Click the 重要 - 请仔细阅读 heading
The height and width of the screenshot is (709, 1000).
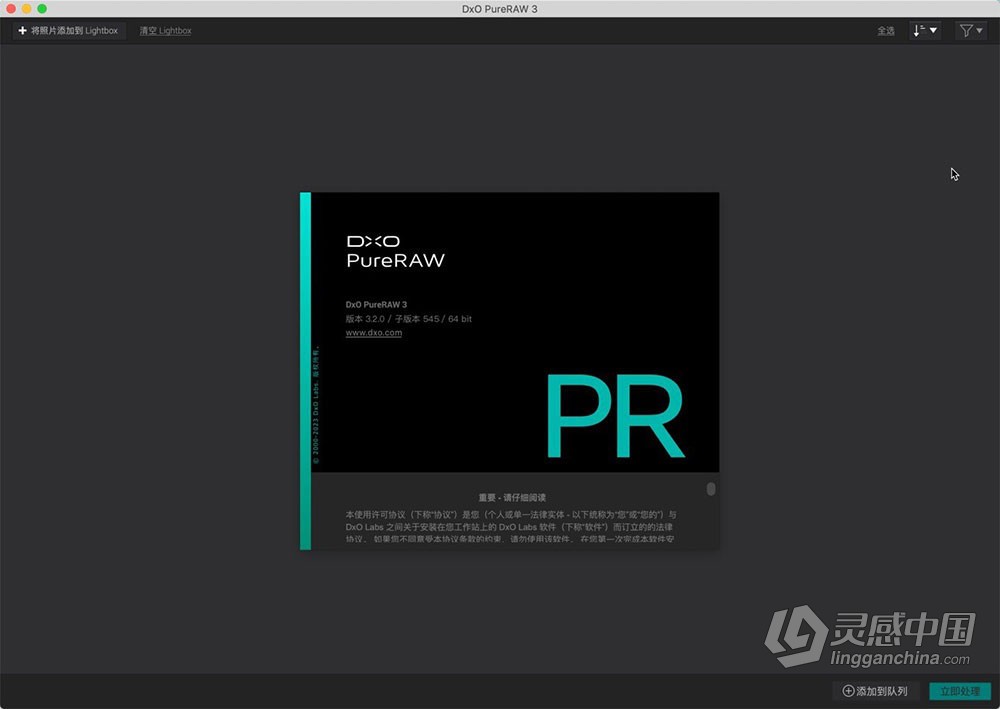pos(512,497)
